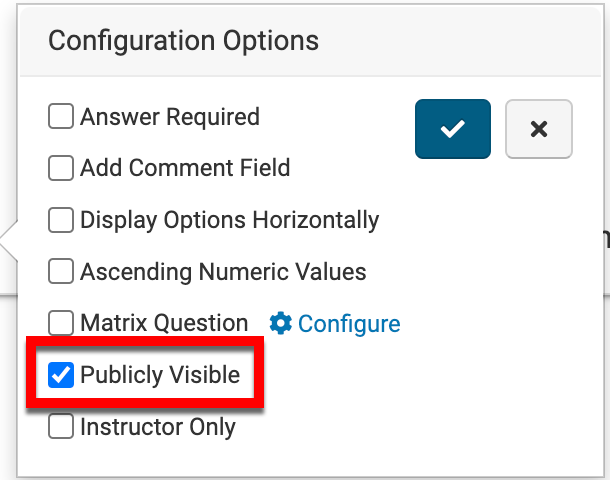Screen dimensions: 610x480
Task: Click the X cancel button
Action: pos(539,129)
